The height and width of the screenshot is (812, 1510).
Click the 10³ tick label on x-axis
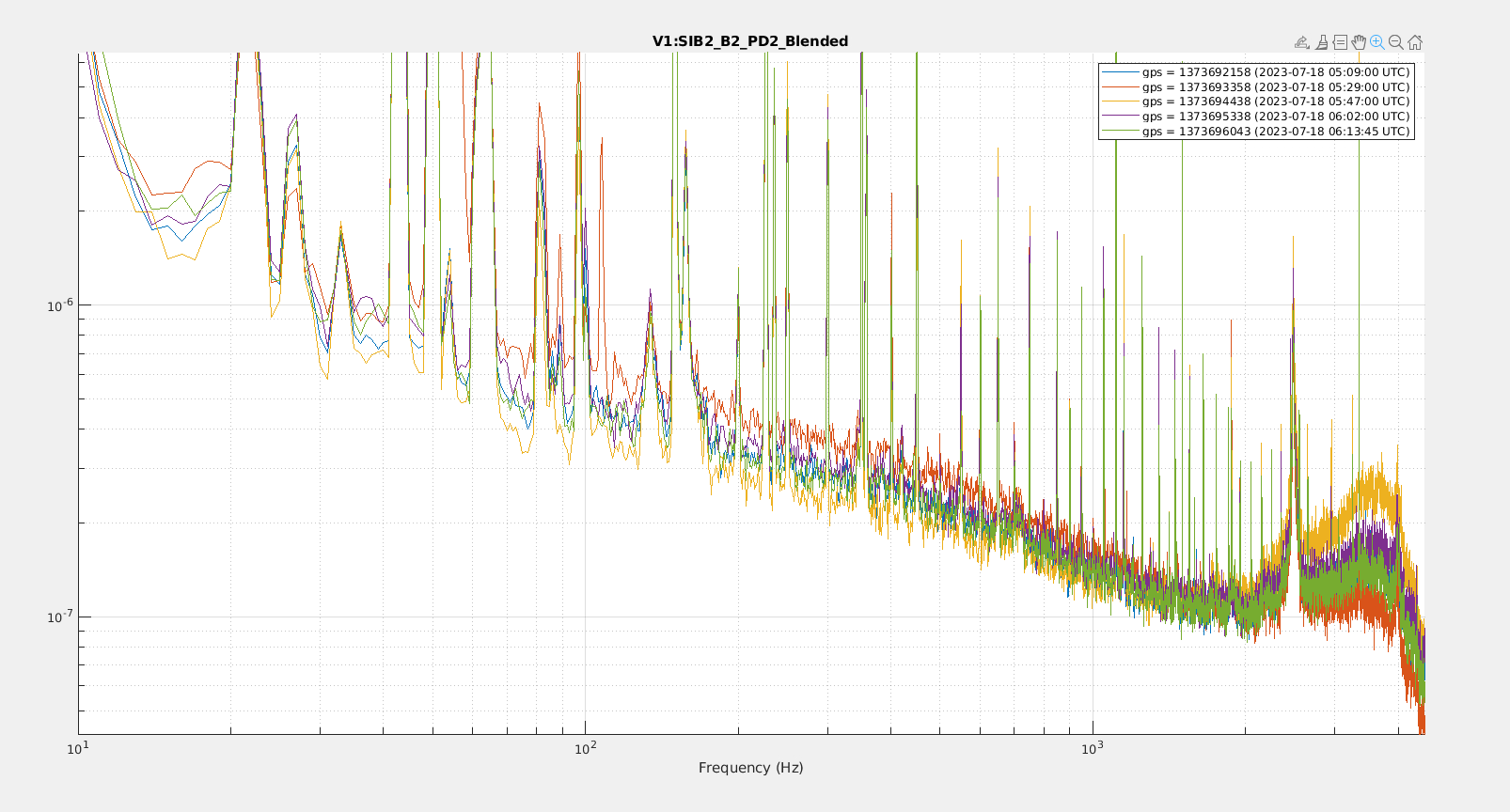pyautogui.click(x=1092, y=748)
